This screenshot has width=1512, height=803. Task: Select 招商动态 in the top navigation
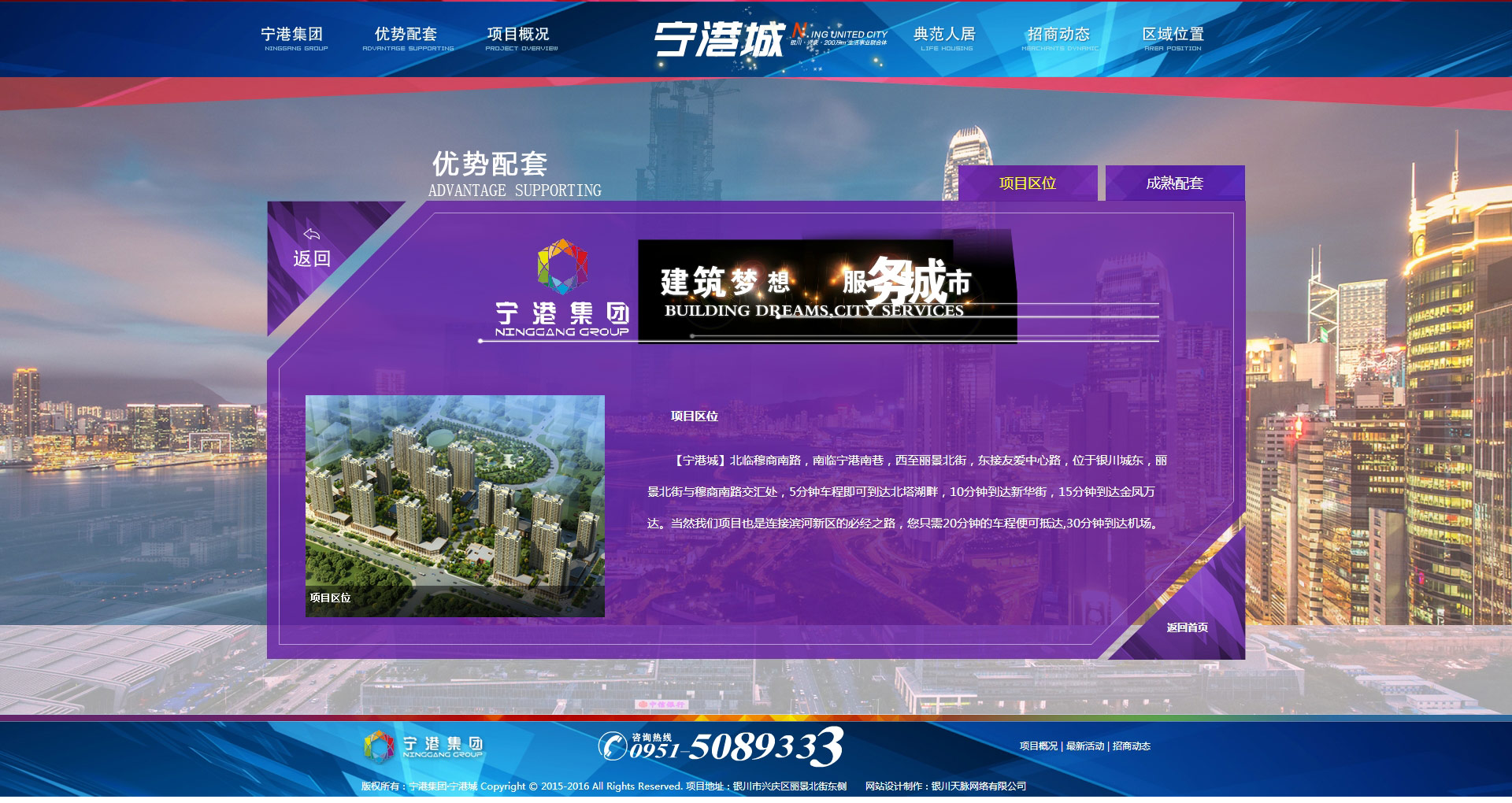[1058, 38]
